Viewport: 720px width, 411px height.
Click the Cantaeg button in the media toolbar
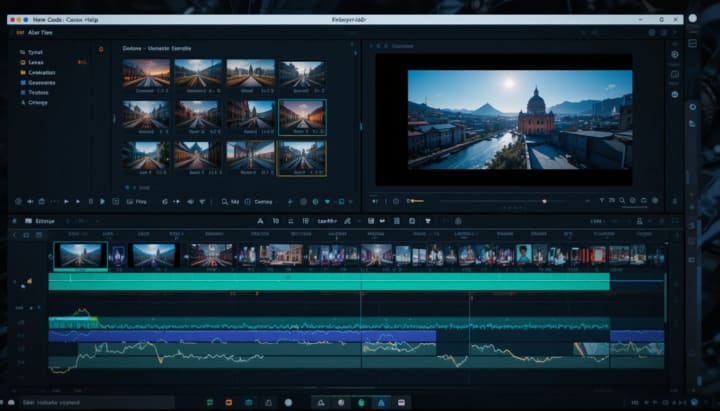pos(259,202)
